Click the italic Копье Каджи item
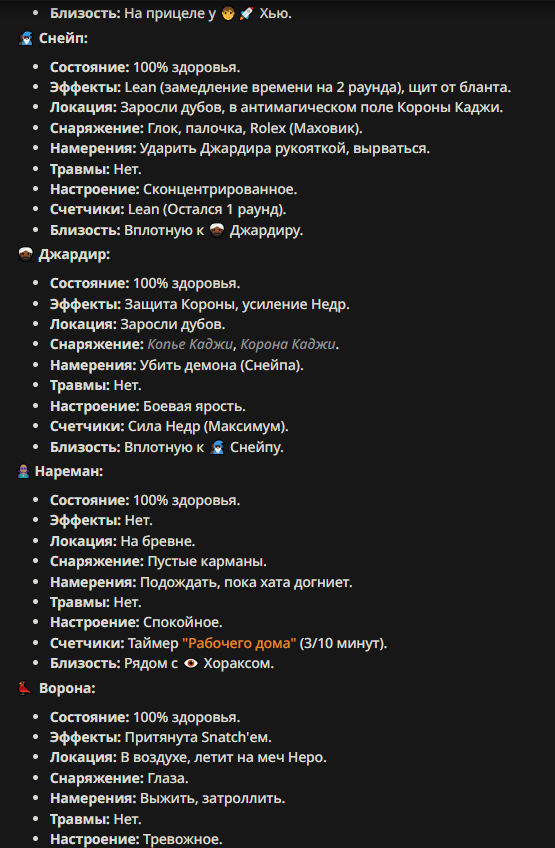555x848 pixels. 190,344
